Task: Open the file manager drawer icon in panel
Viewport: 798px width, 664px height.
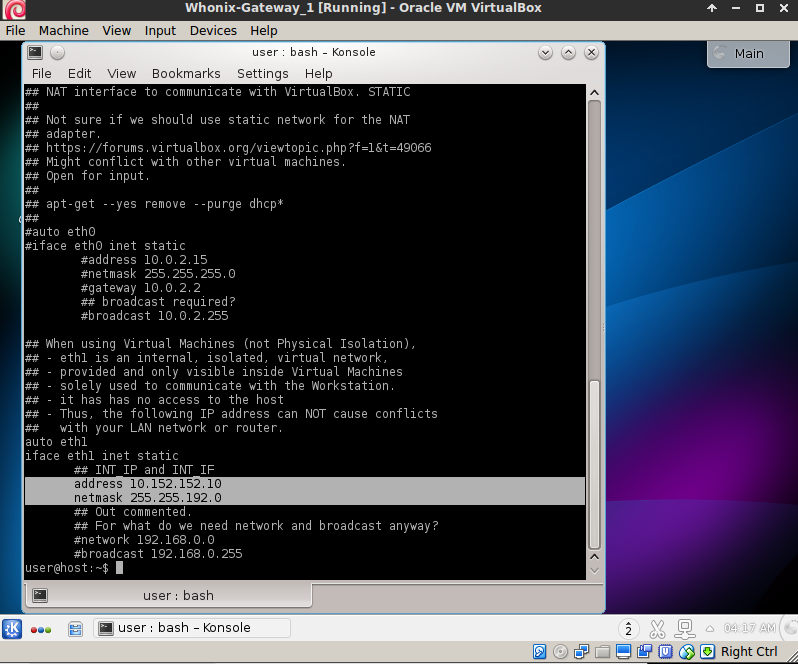Action: [75, 629]
